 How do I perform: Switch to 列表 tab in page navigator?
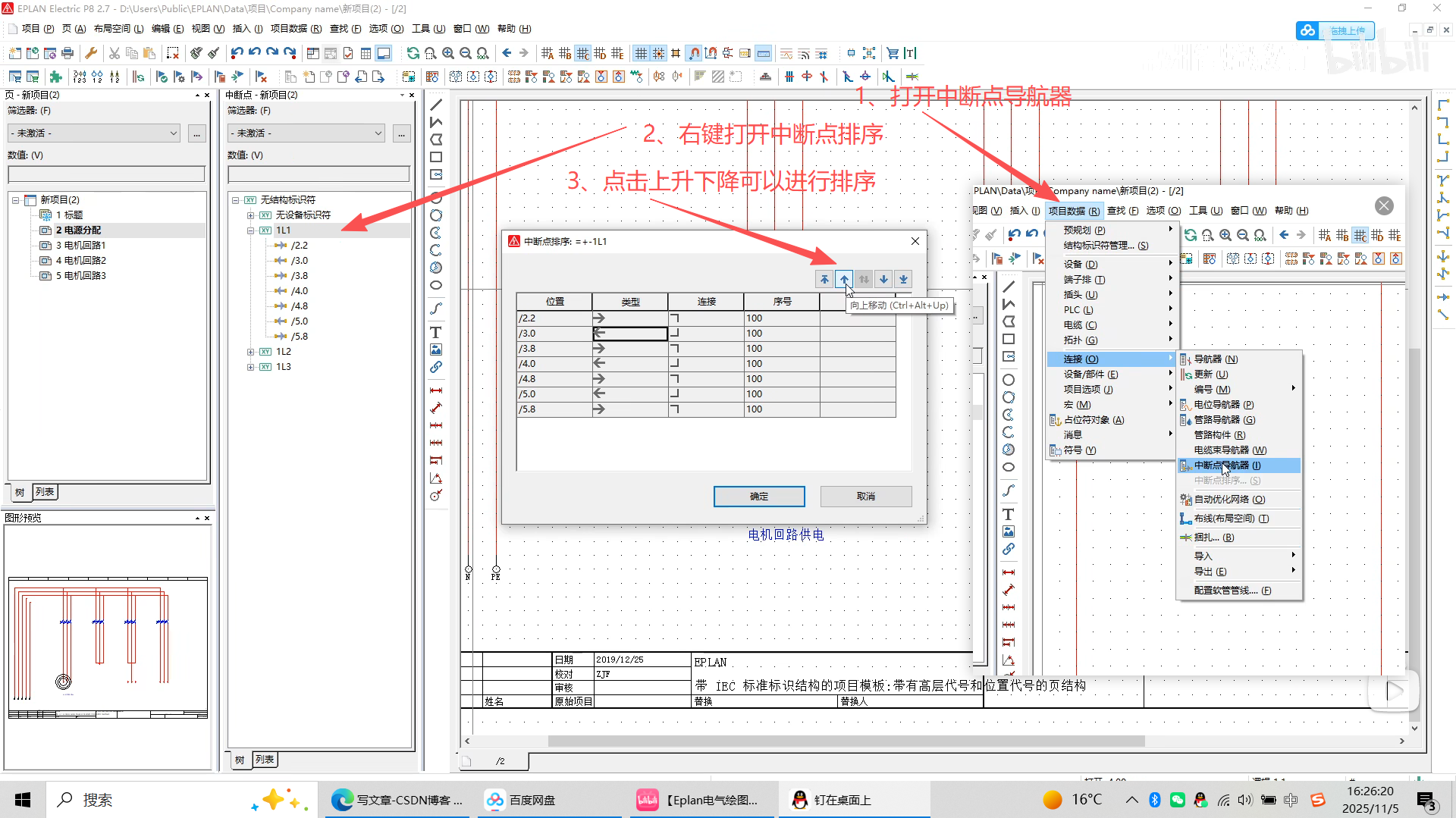(x=45, y=492)
